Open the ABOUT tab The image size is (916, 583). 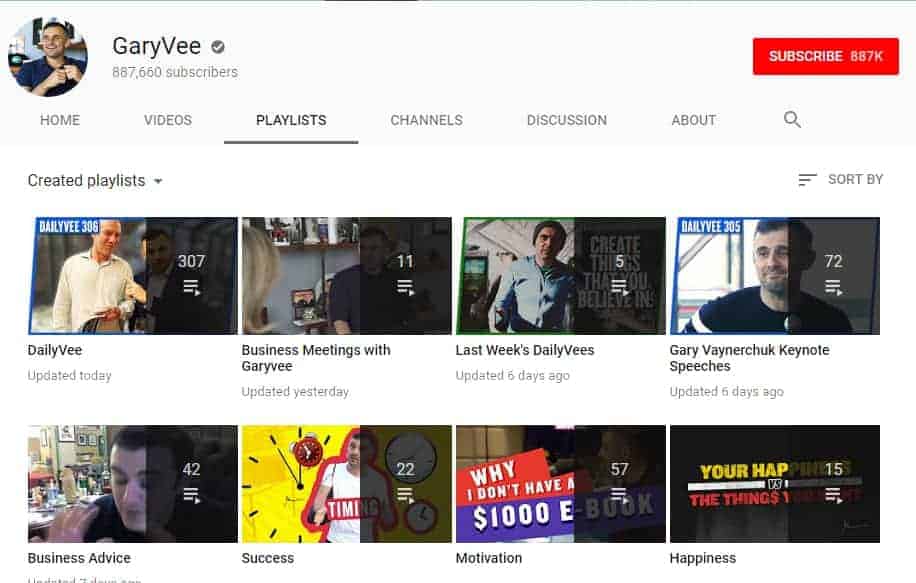tap(693, 120)
